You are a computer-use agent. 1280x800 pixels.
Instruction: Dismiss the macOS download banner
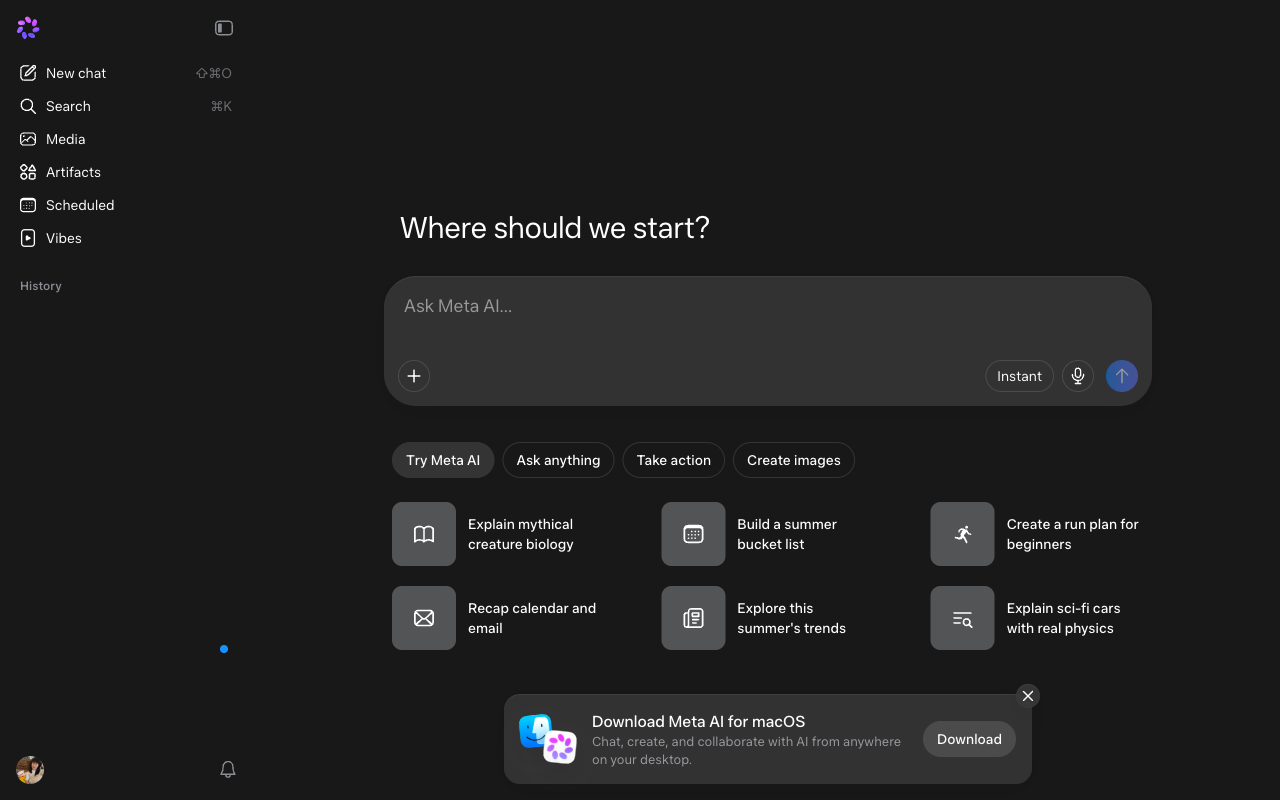pyautogui.click(x=1028, y=696)
